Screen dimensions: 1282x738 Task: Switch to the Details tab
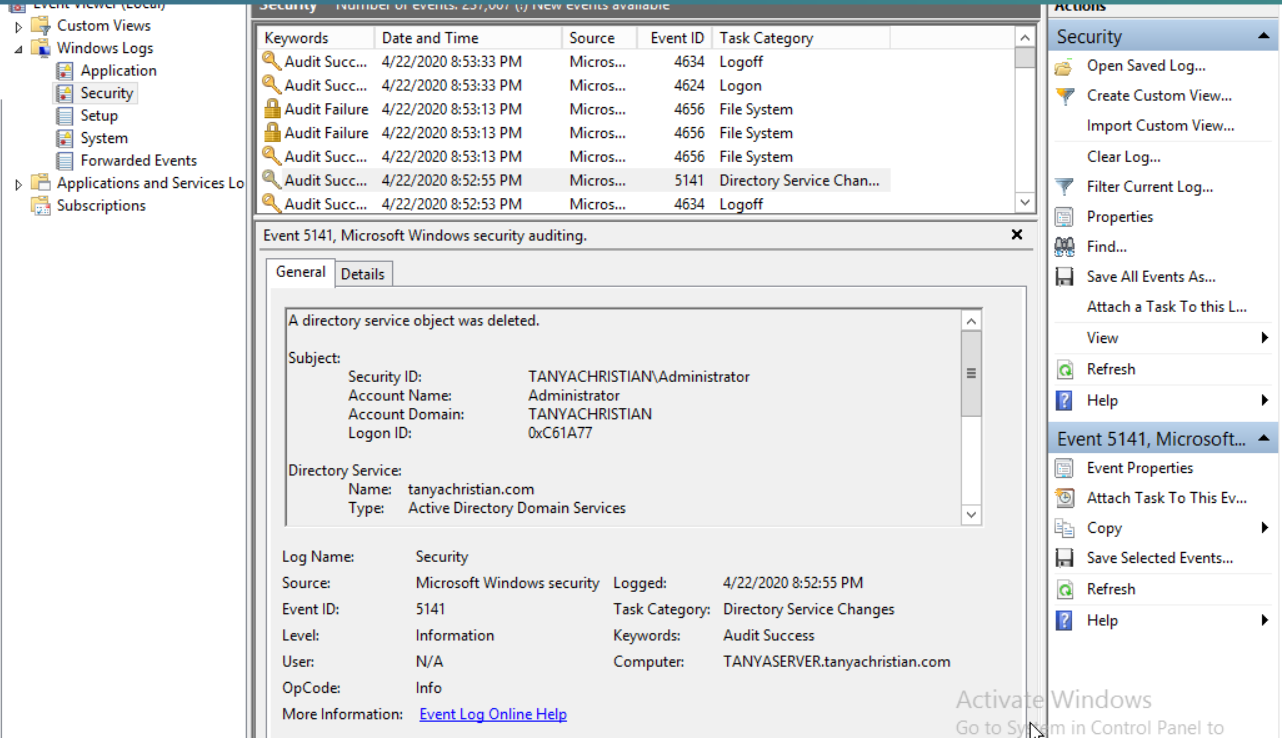click(x=362, y=274)
